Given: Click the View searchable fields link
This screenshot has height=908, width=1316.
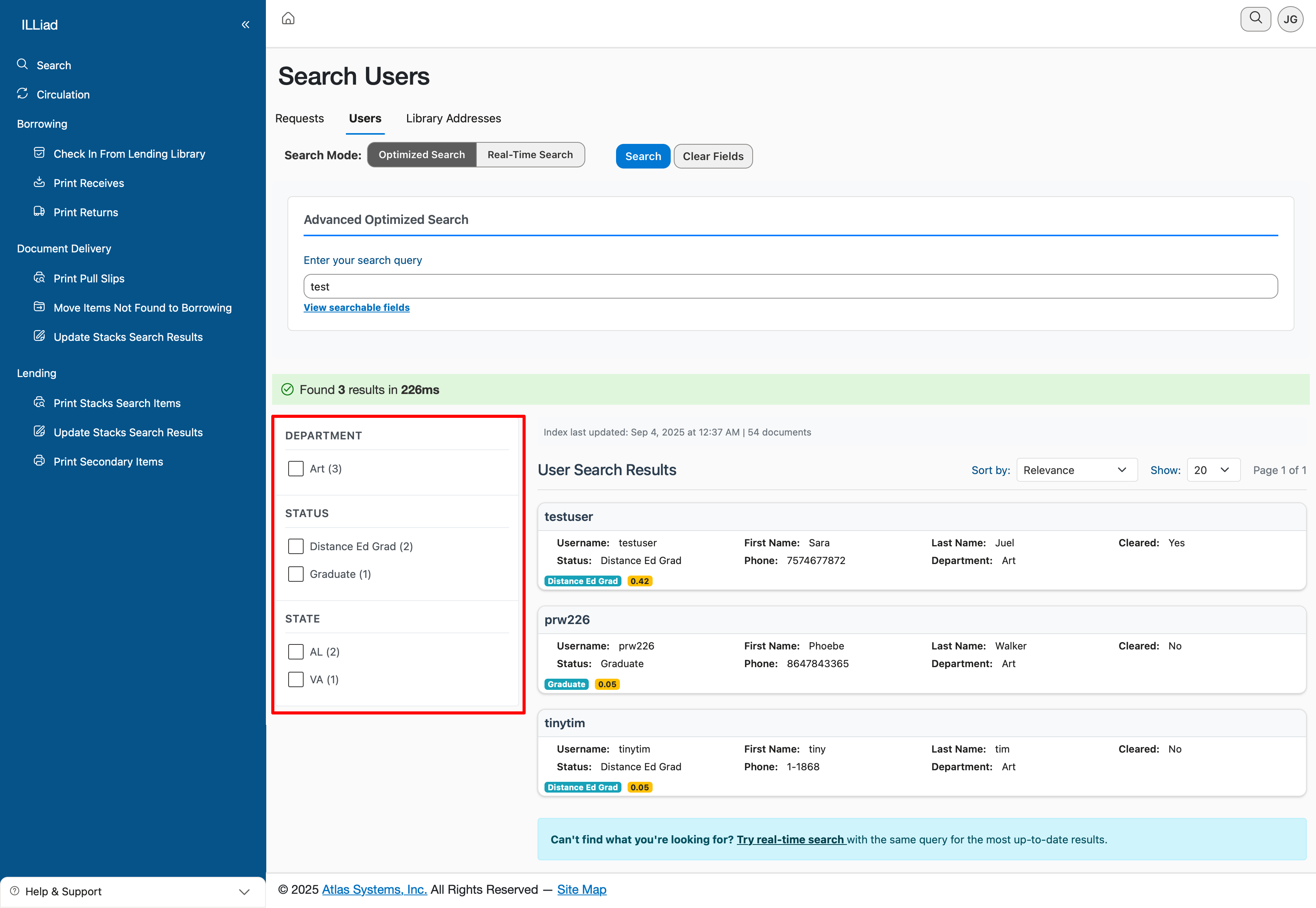Looking at the screenshot, I should click(x=356, y=307).
